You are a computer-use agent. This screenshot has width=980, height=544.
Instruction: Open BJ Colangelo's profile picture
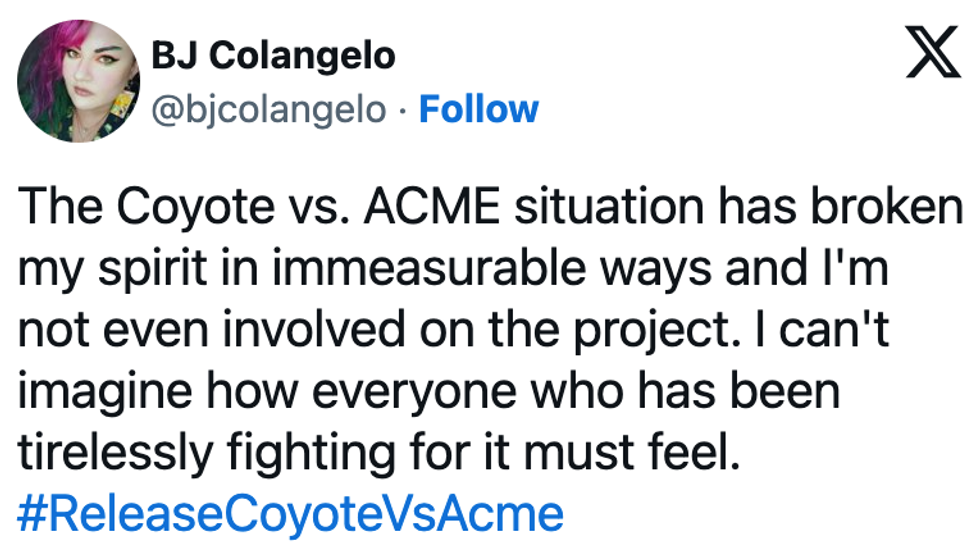coord(77,81)
